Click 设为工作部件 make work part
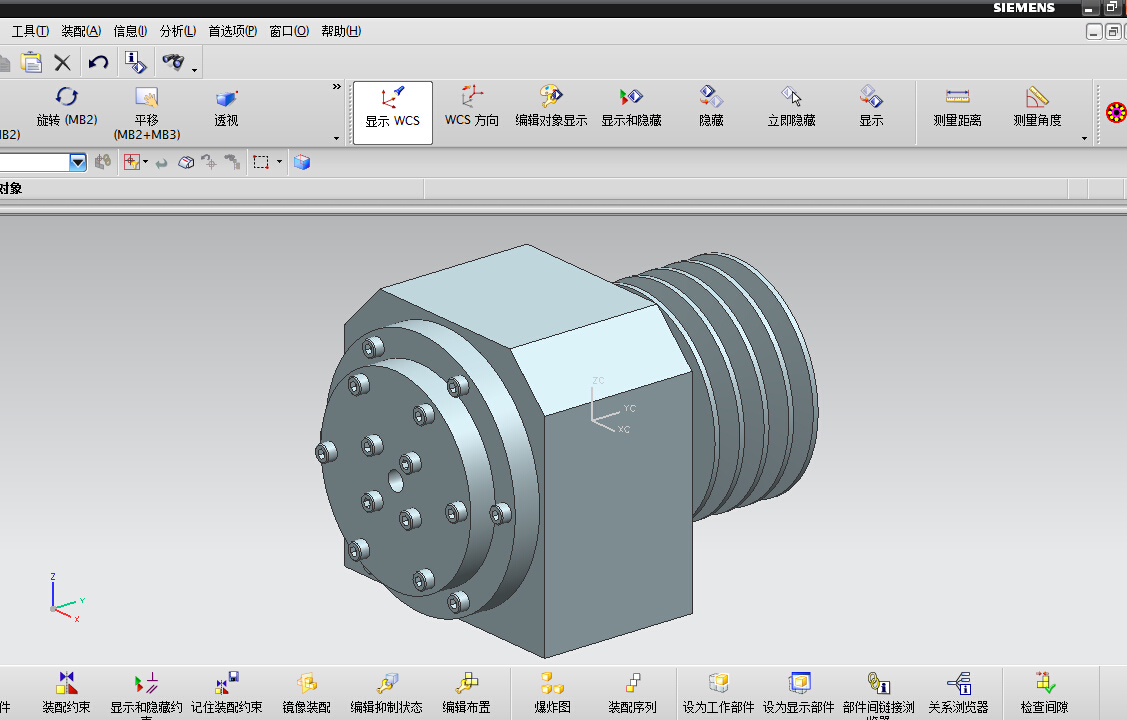 718,693
